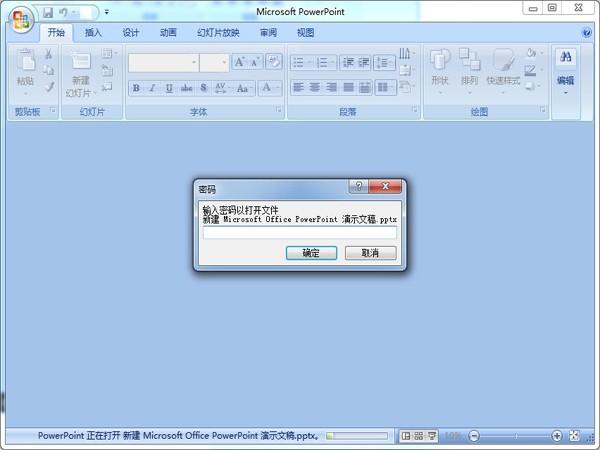The image size is (600, 450).
Task: Toggle Bold formatting
Action: click(136, 88)
